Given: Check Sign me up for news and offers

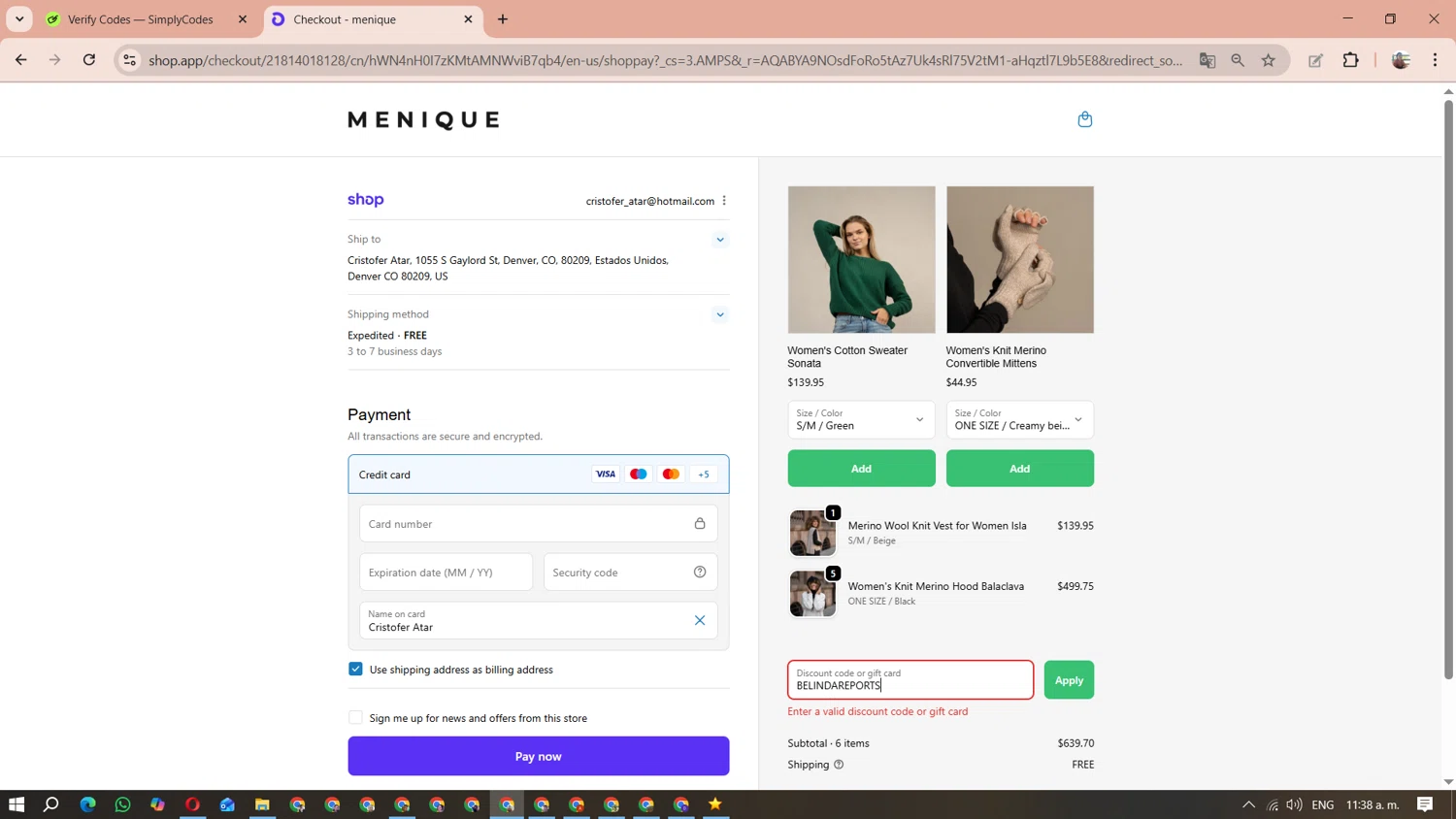Looking at the screenshot, I should point(355,718).
